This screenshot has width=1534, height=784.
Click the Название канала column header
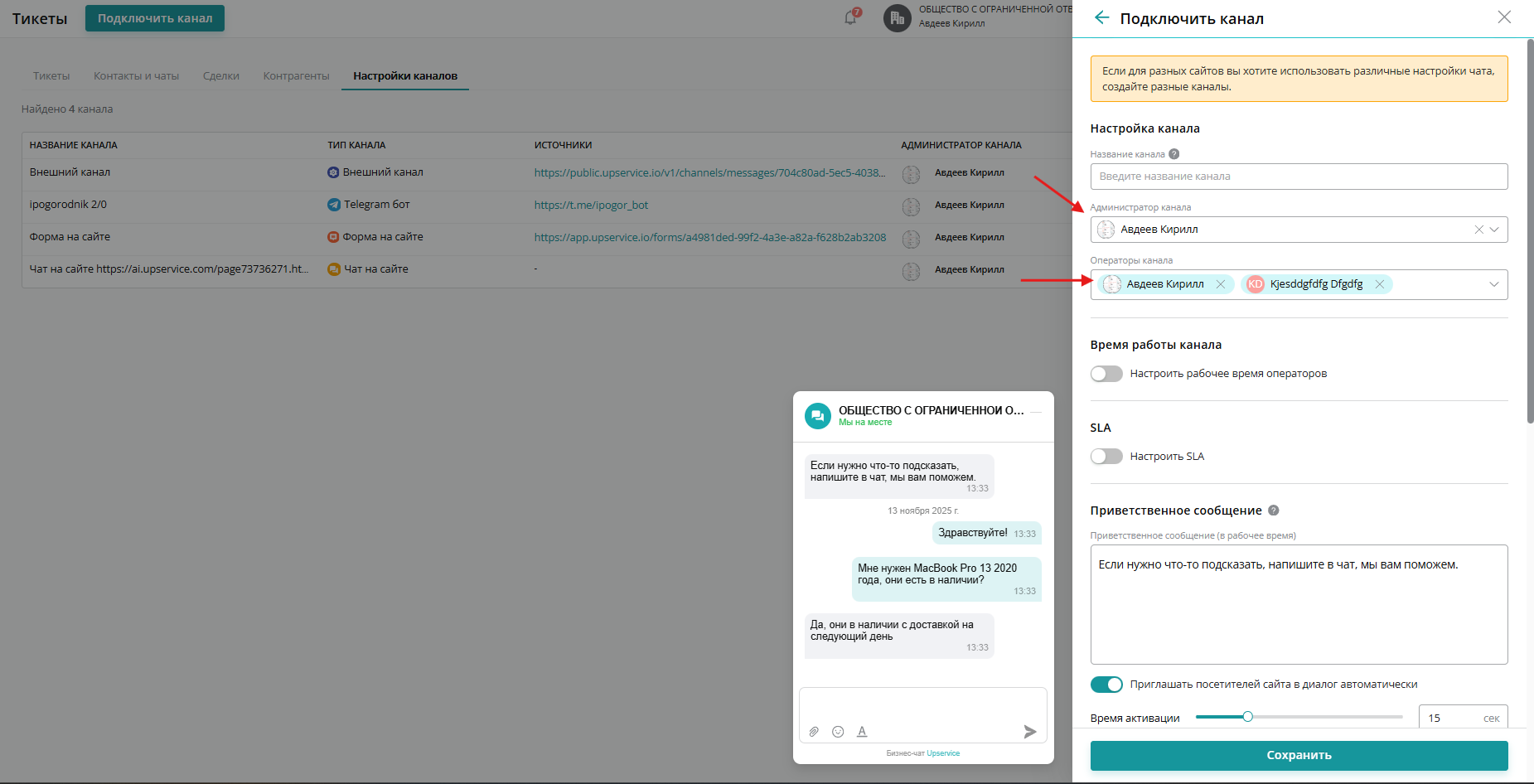[x=74, y=145]
